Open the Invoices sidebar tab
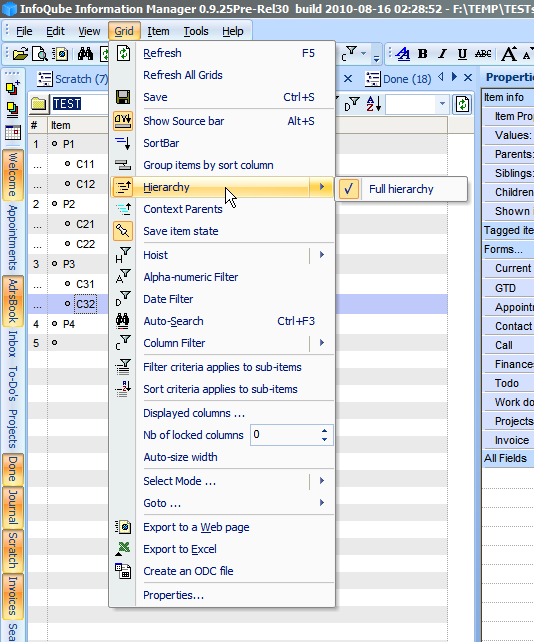Viewport: 534px width, 642px height. point(13,596)
